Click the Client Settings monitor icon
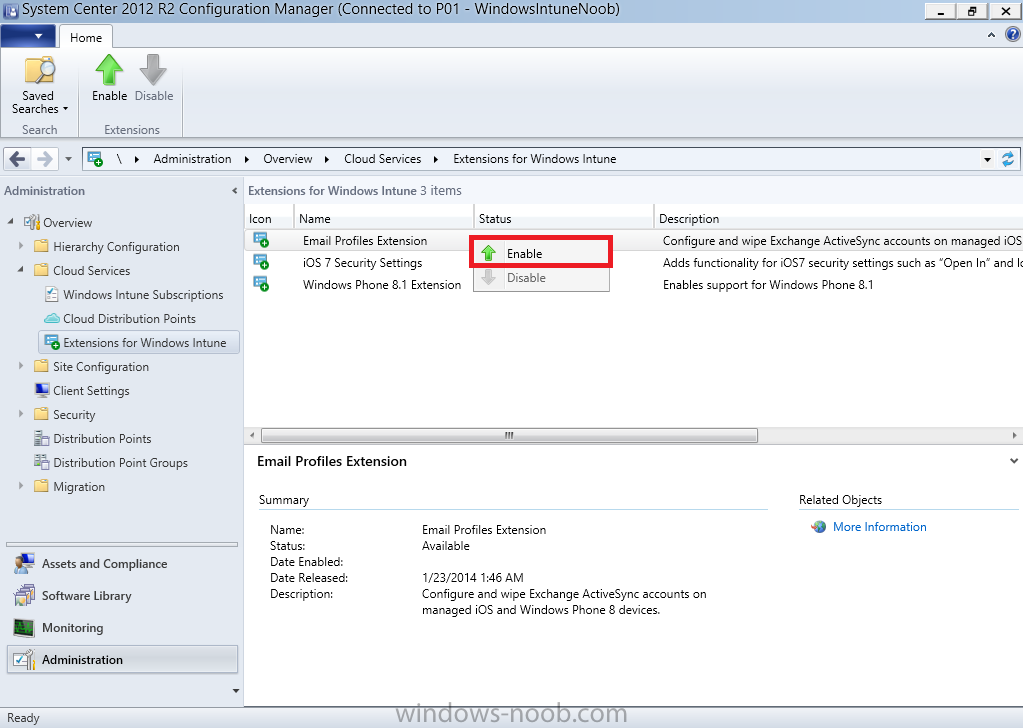Screen dimensions: 1023x728 pos(42,390)
